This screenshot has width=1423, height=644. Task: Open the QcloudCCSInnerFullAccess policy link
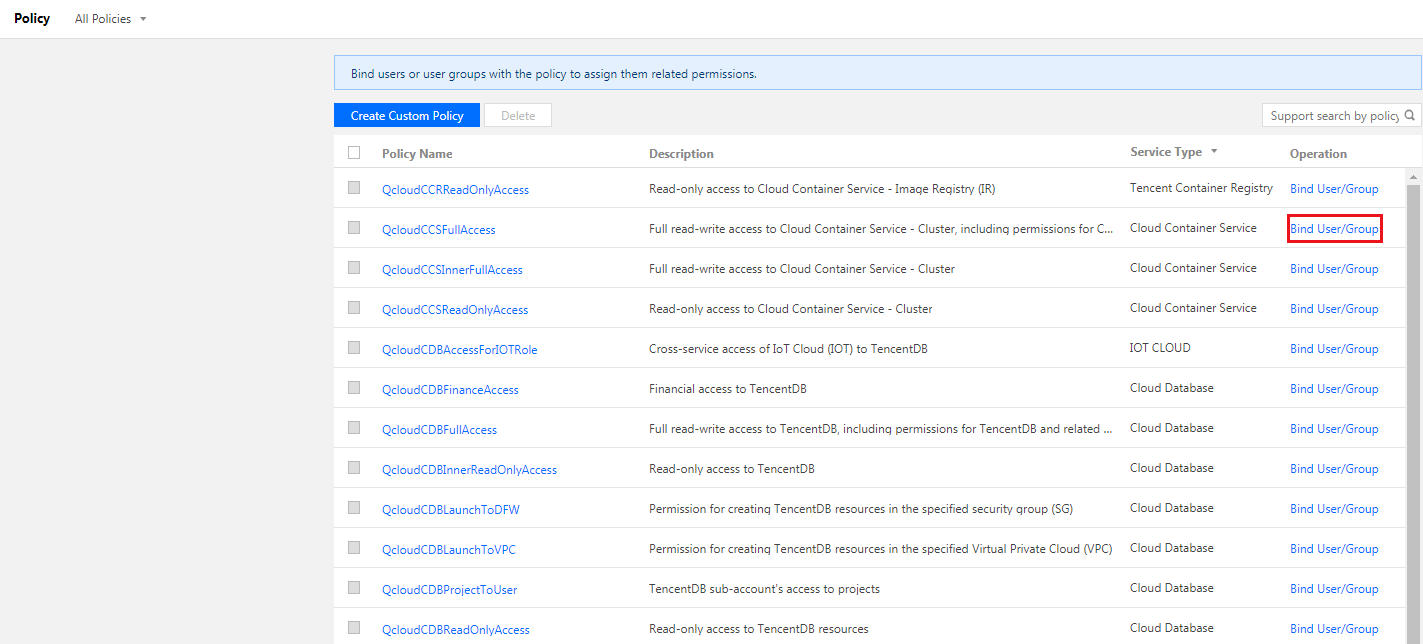452,270
